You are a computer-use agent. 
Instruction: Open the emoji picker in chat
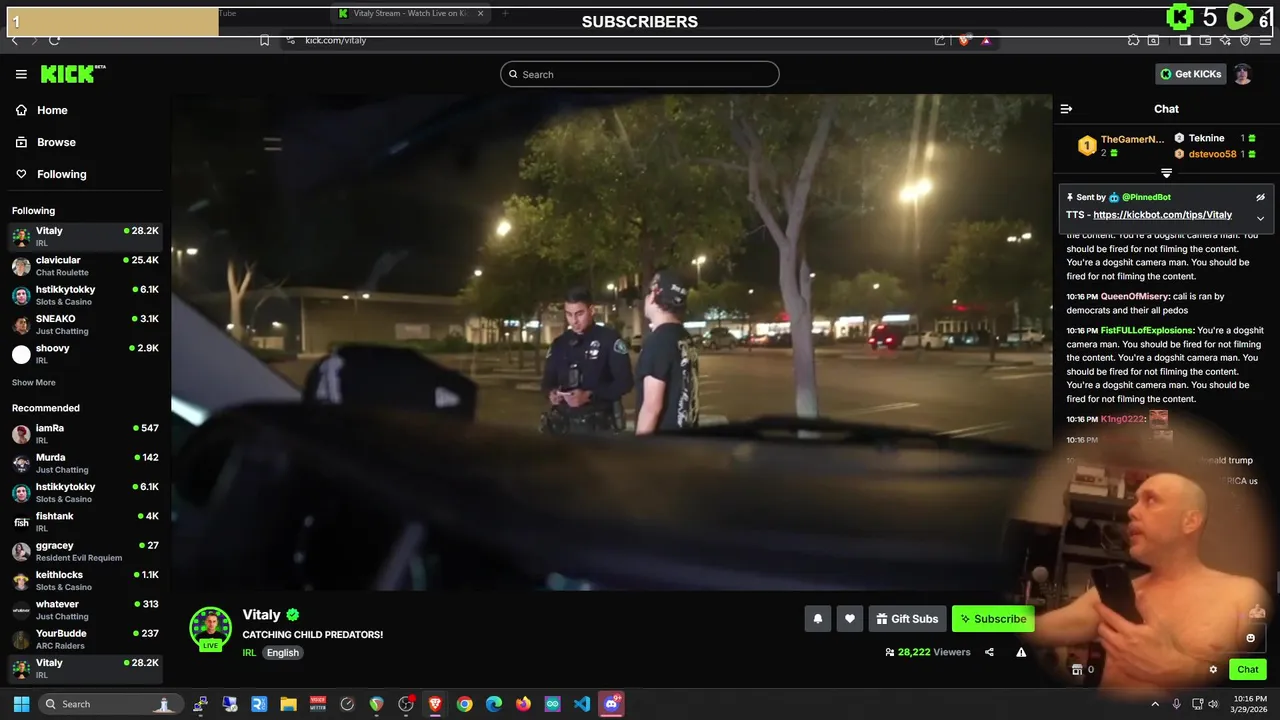coord(1250,638)
